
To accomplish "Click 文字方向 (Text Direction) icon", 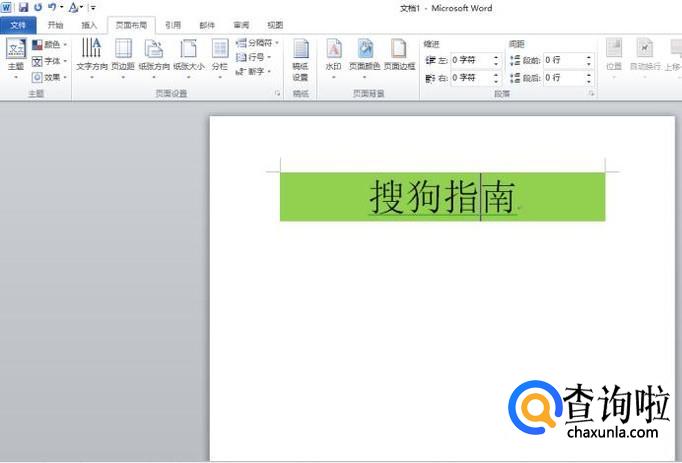I will (92, 48).
